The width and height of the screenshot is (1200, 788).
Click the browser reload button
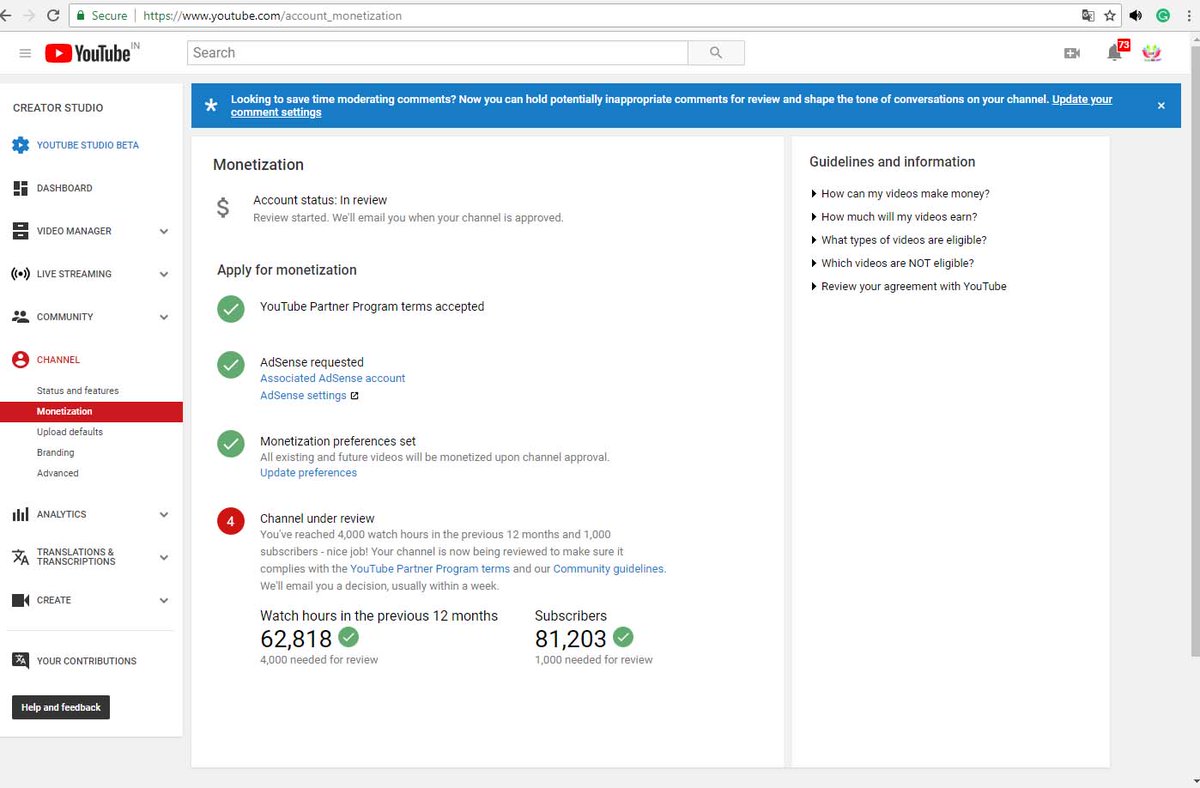(x=52, y=16)
